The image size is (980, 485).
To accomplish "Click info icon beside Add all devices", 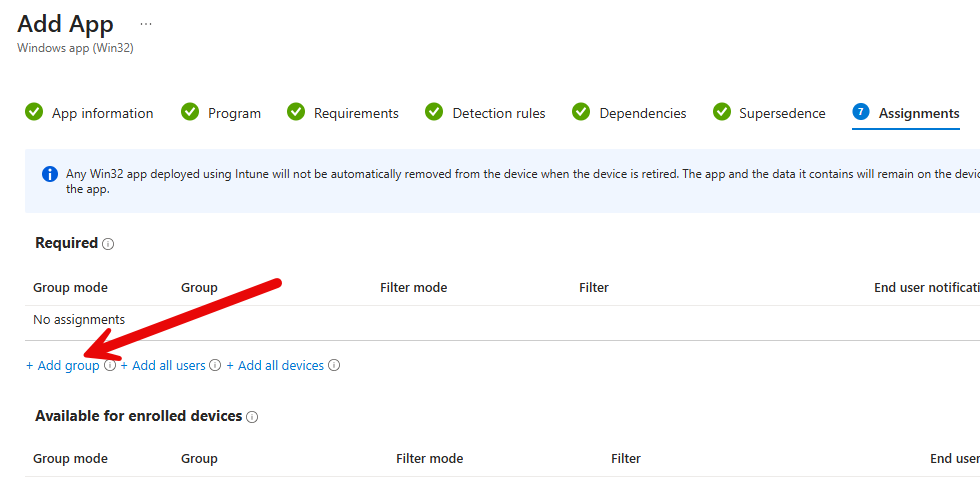I will click(x=334, y=366).
